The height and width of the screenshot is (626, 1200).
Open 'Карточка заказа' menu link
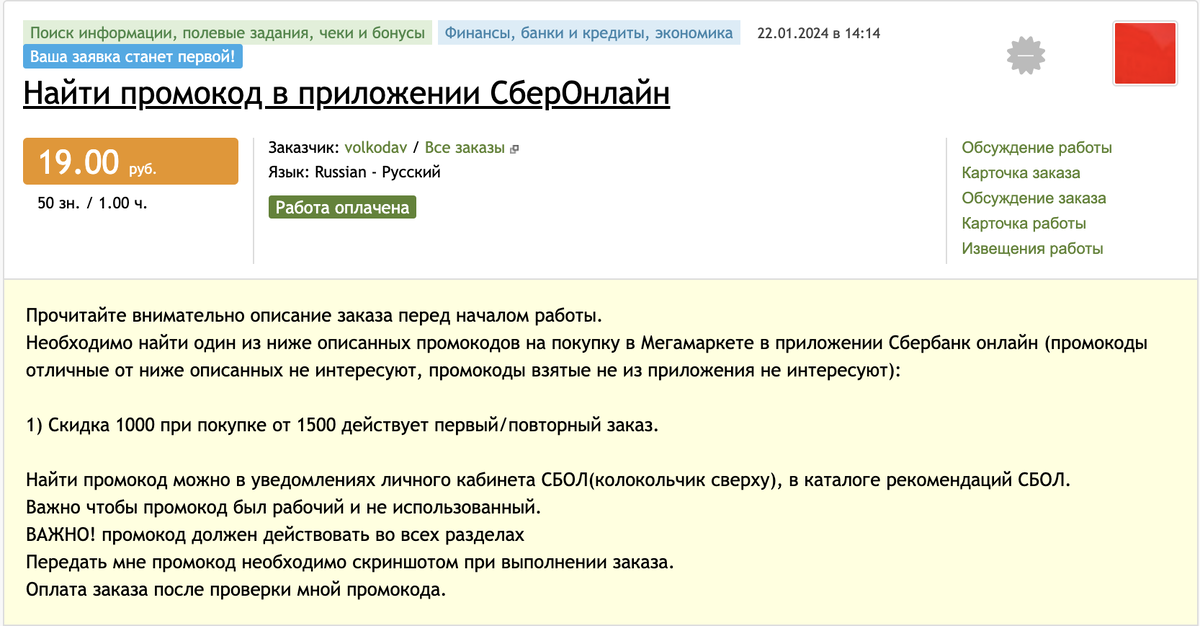[x=1021, y=173]
